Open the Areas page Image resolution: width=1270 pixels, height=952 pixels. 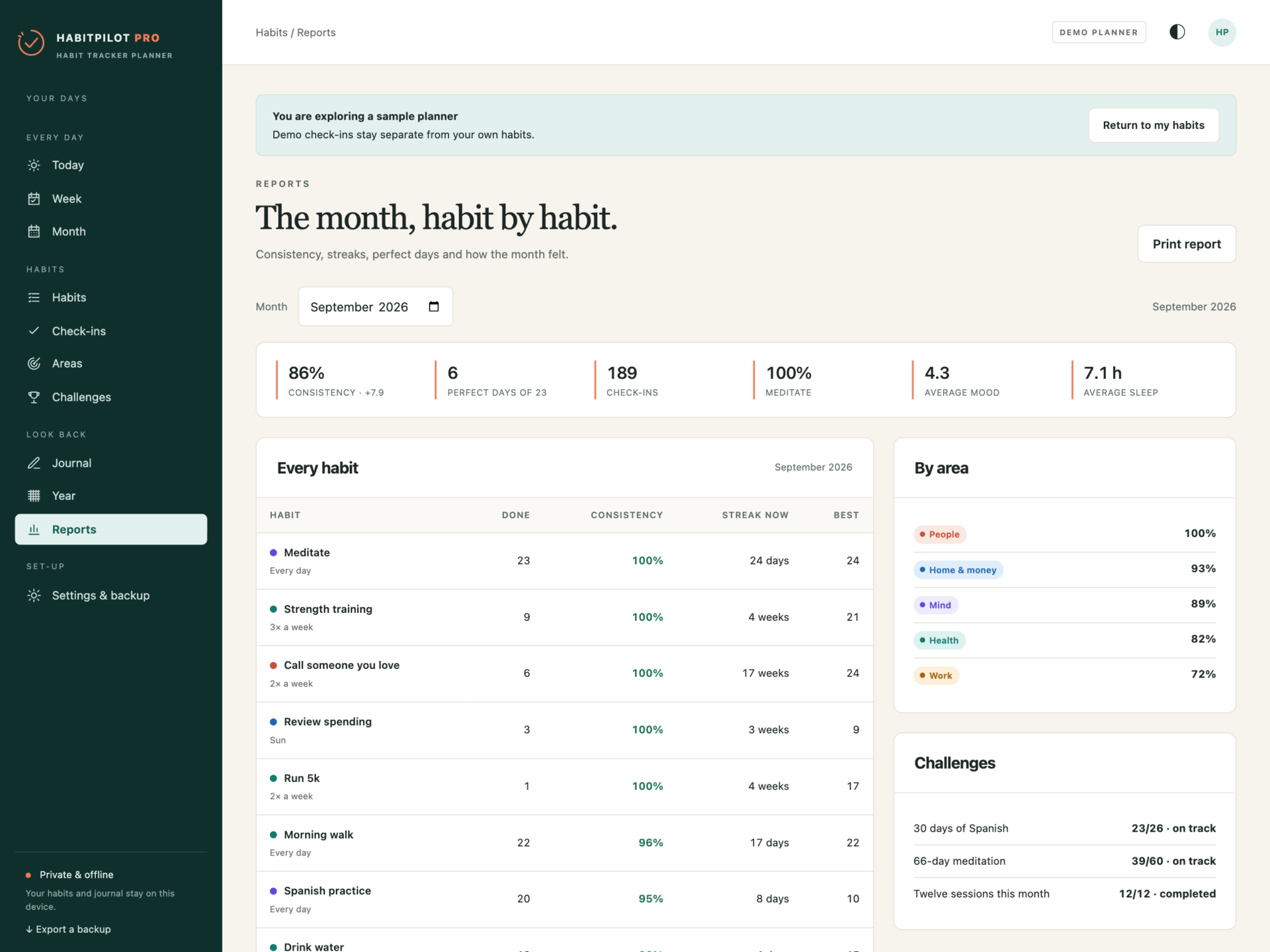click(x=111, y=364)
